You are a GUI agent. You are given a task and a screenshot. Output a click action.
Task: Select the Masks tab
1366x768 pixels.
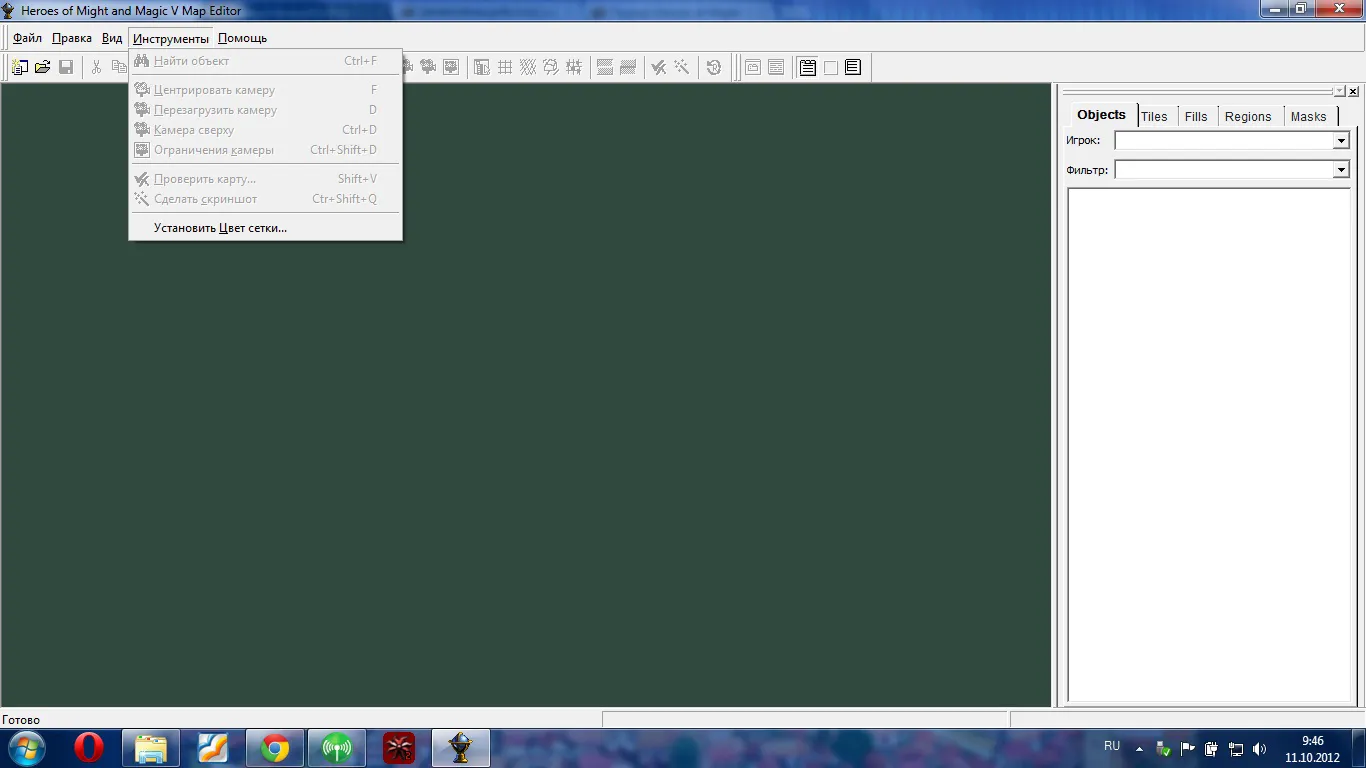click(1308, 116)
